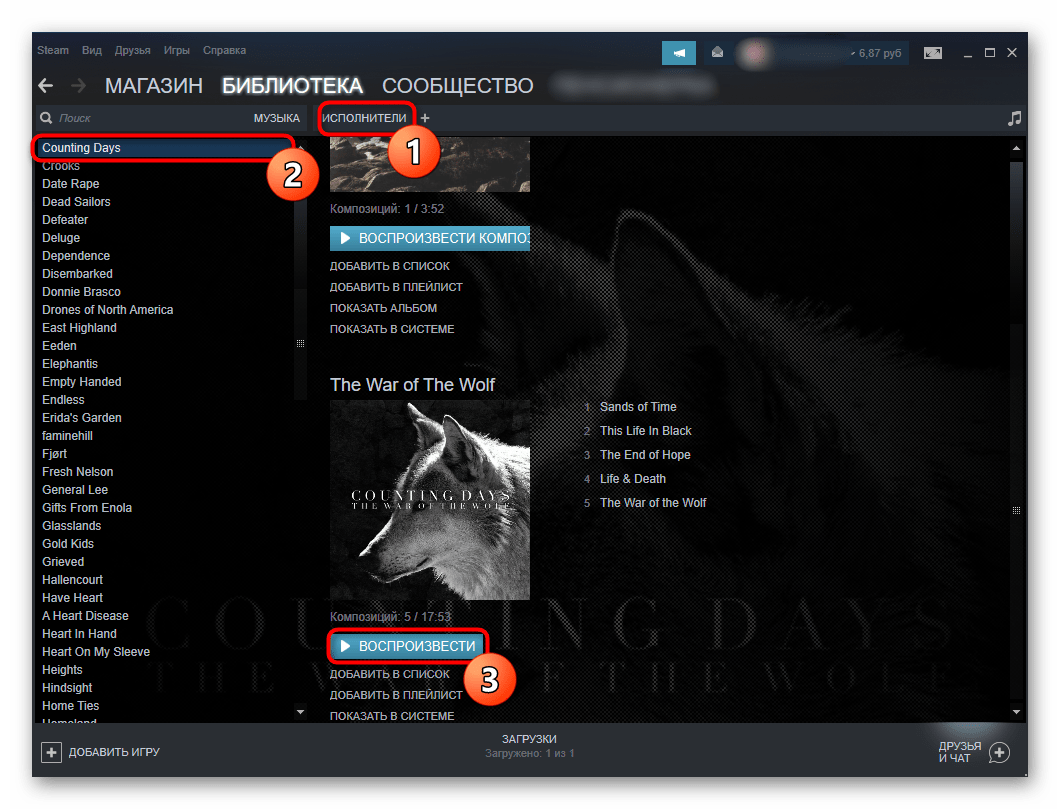
Task: Switch to Big Picture mode icon
Action: pos(932,53)
